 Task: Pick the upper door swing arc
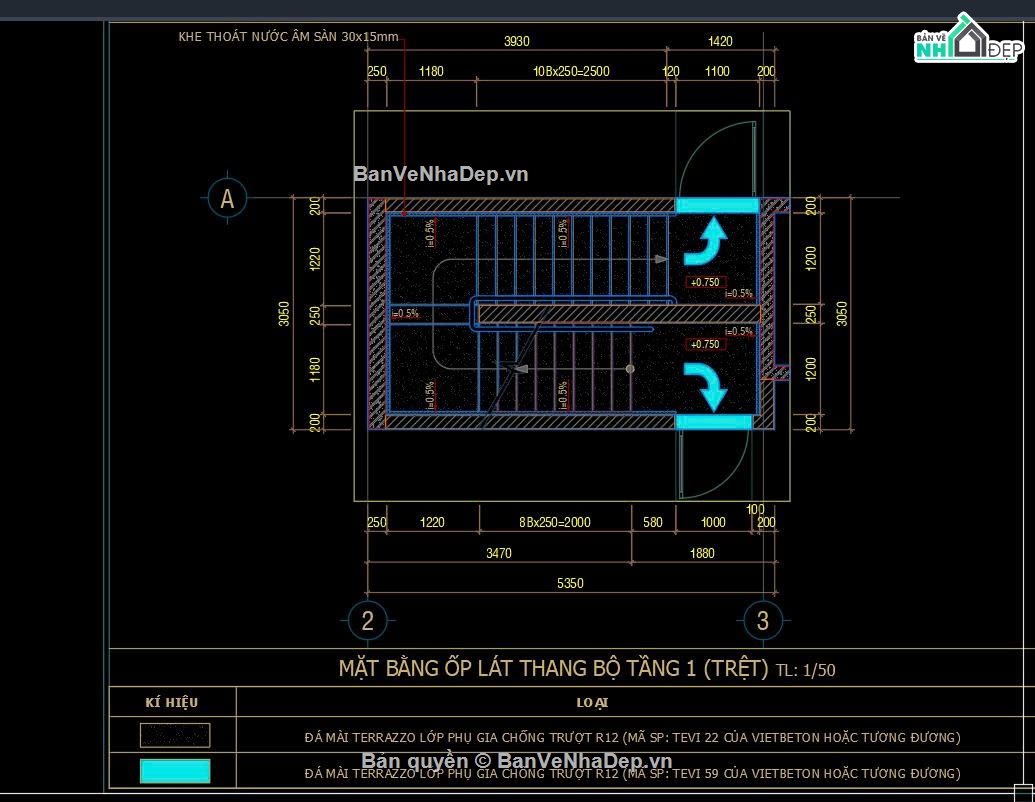click(x=718, y=159)
